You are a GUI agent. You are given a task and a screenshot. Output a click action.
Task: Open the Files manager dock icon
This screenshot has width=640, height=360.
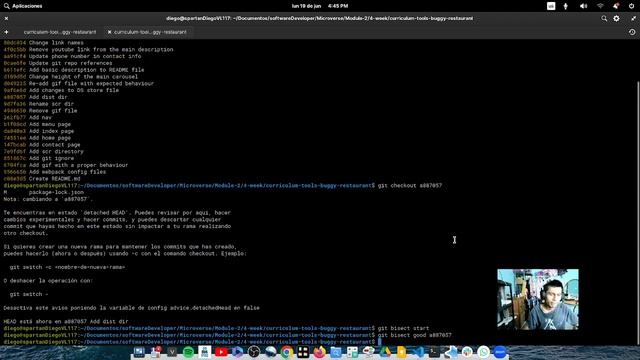click(336, 352)
